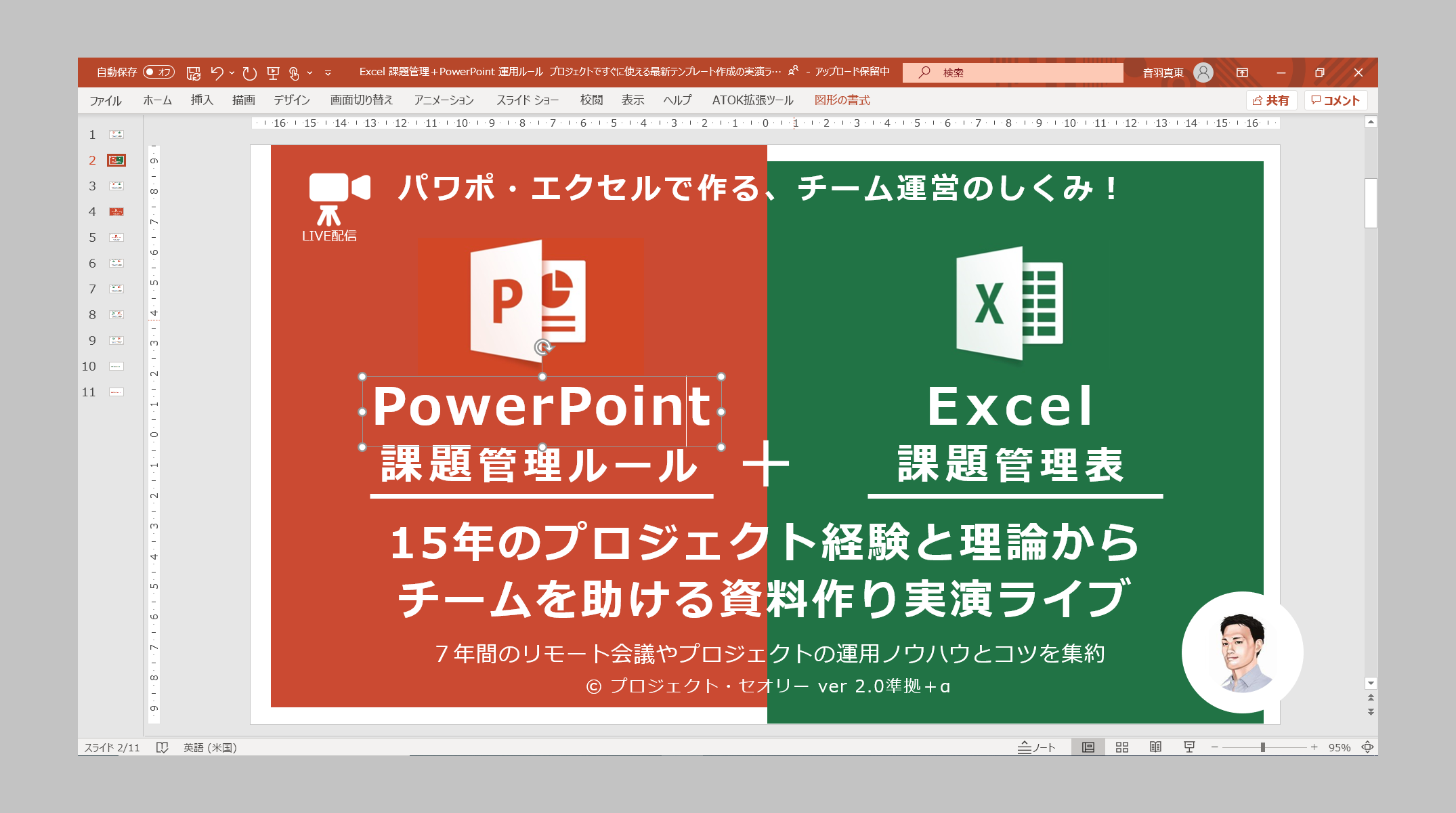This screenshot has height=813, width=1456.
Task: Select slide 10 thumbnail
Action: 116,366
